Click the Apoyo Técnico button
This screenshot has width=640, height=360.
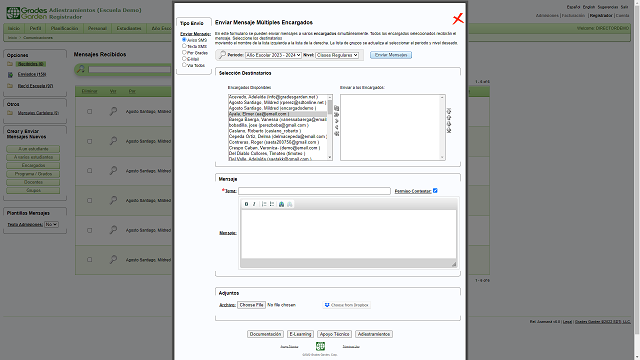(334, 334)
